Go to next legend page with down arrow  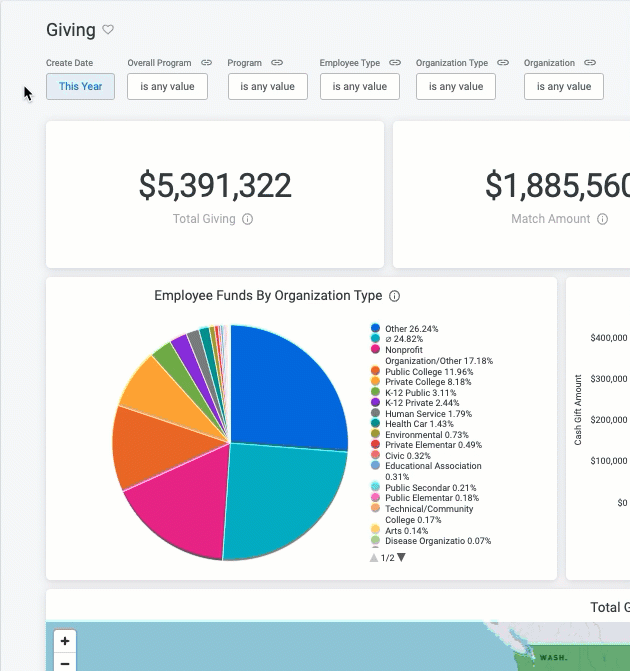pos(401,557)
